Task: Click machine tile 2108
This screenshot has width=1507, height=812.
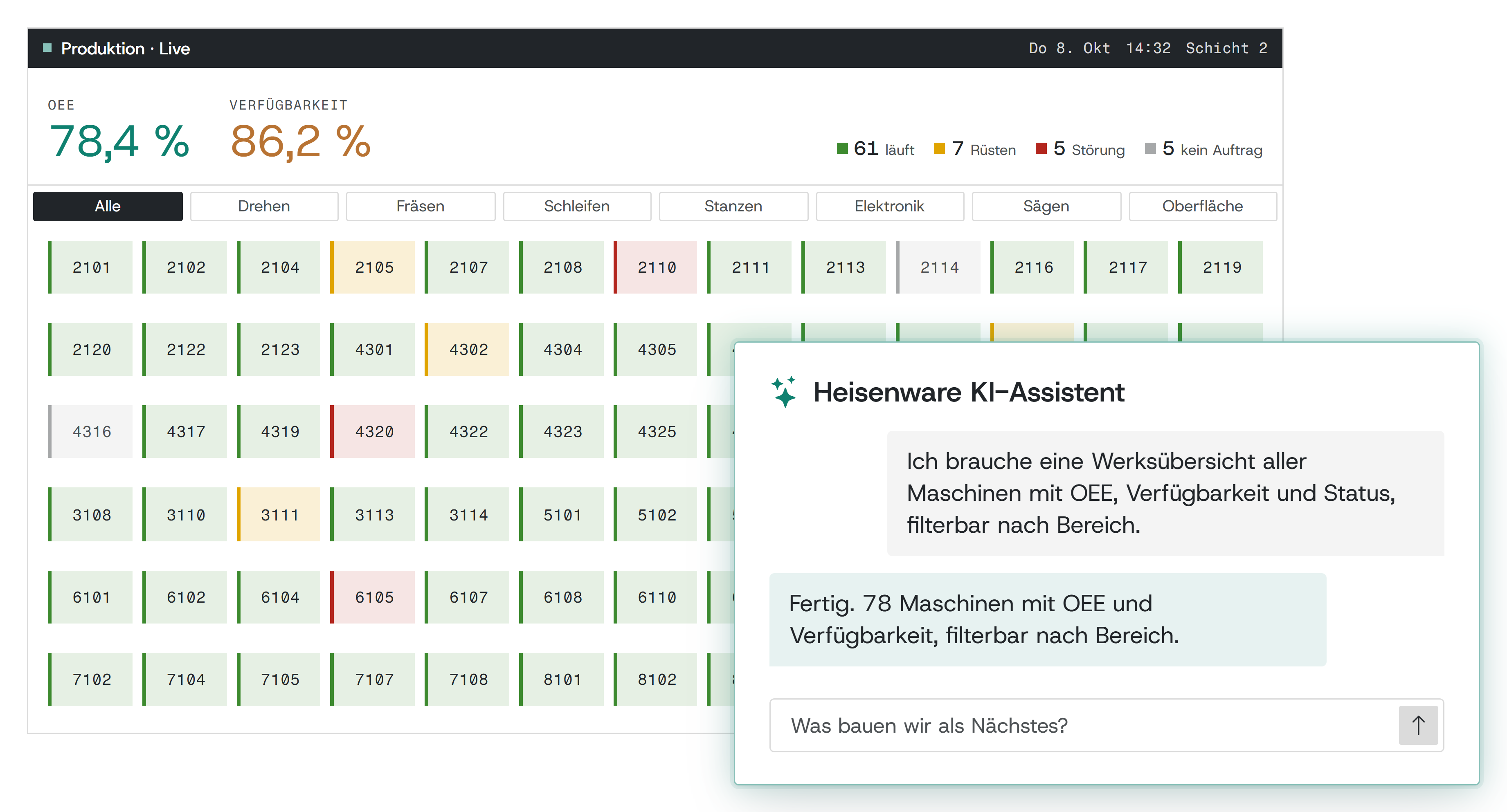Action: tap(561, 267)
